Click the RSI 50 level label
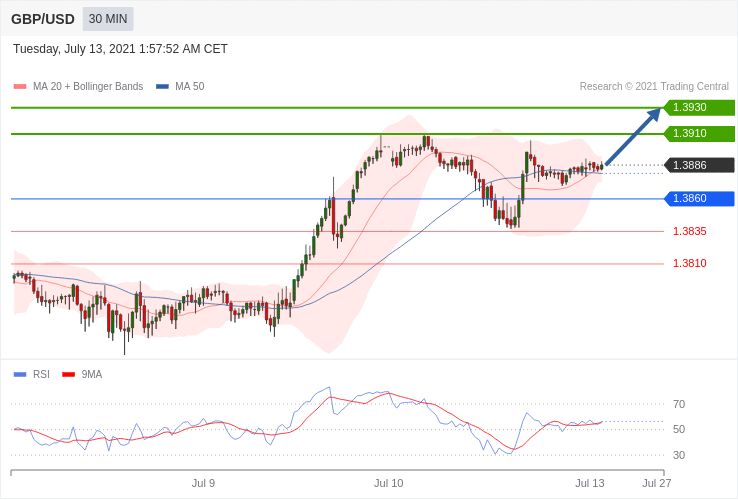The width and height of the screenshot is (738, 500). point(679,429)
